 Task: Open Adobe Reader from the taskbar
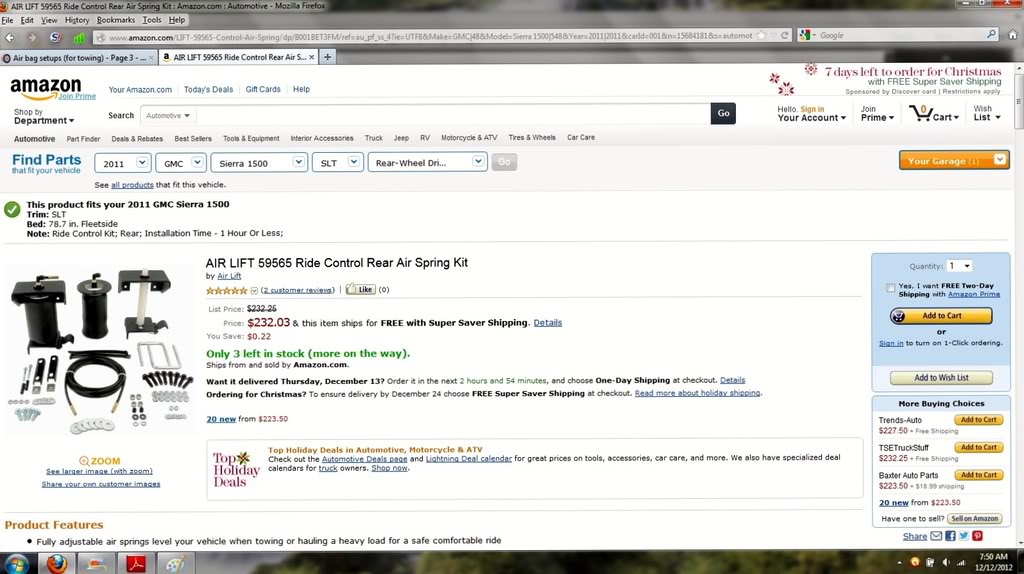pyautogui.click(x=136, y=563)
